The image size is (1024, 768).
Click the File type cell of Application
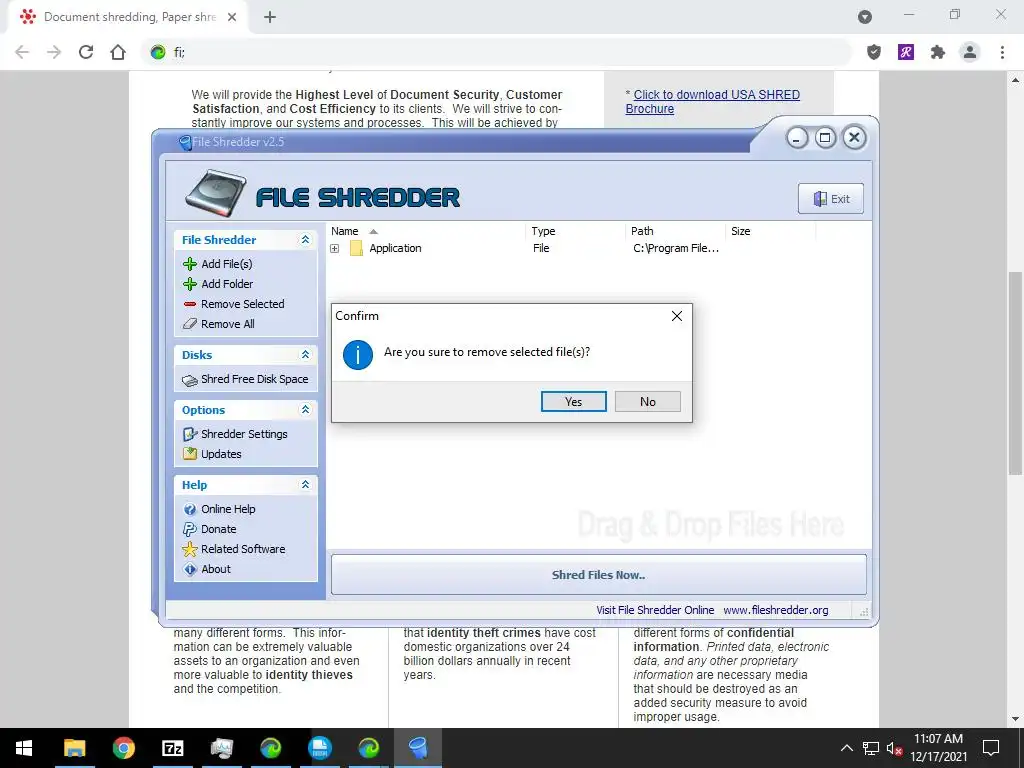[x=541, y=248]
